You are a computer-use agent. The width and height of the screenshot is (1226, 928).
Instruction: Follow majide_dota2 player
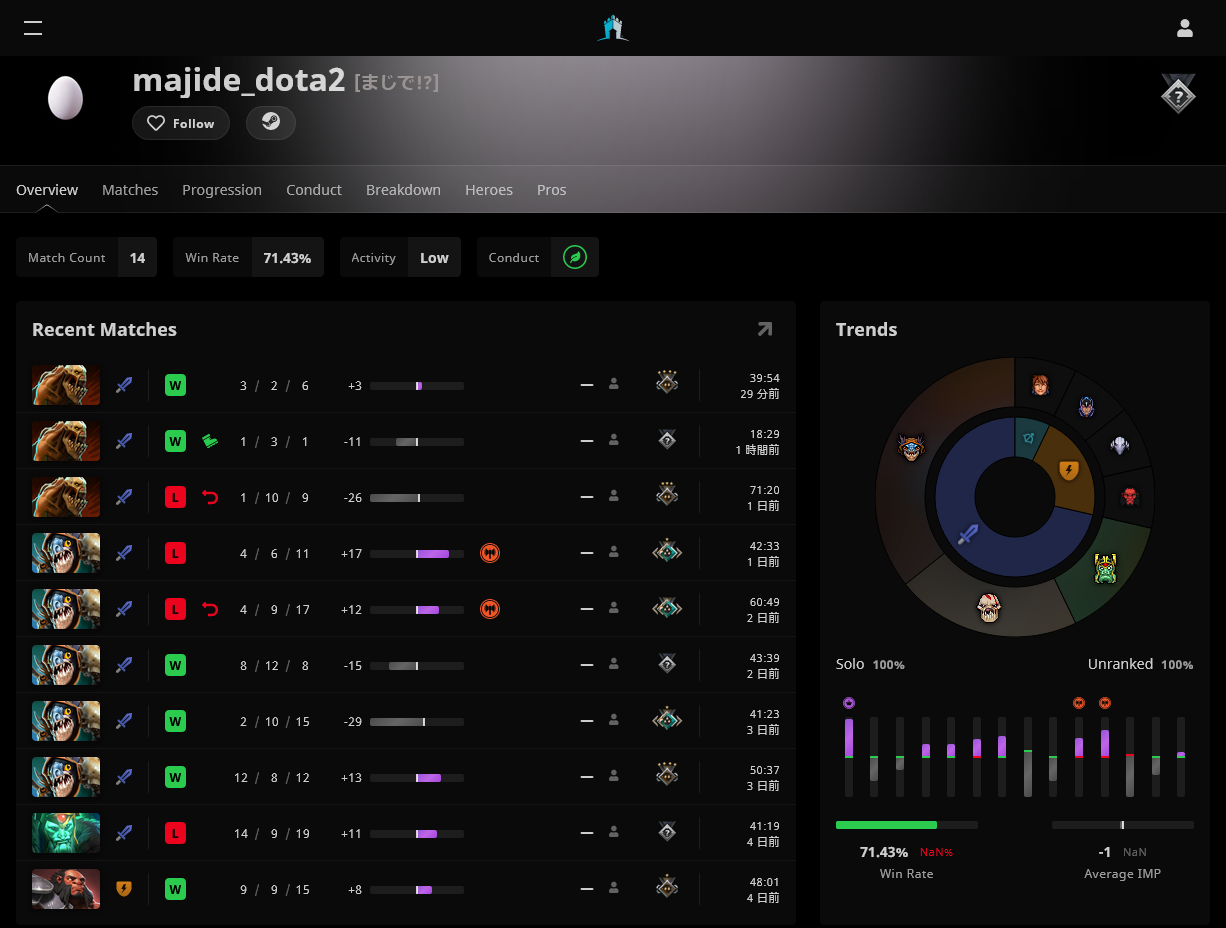(x=181, y=123)
